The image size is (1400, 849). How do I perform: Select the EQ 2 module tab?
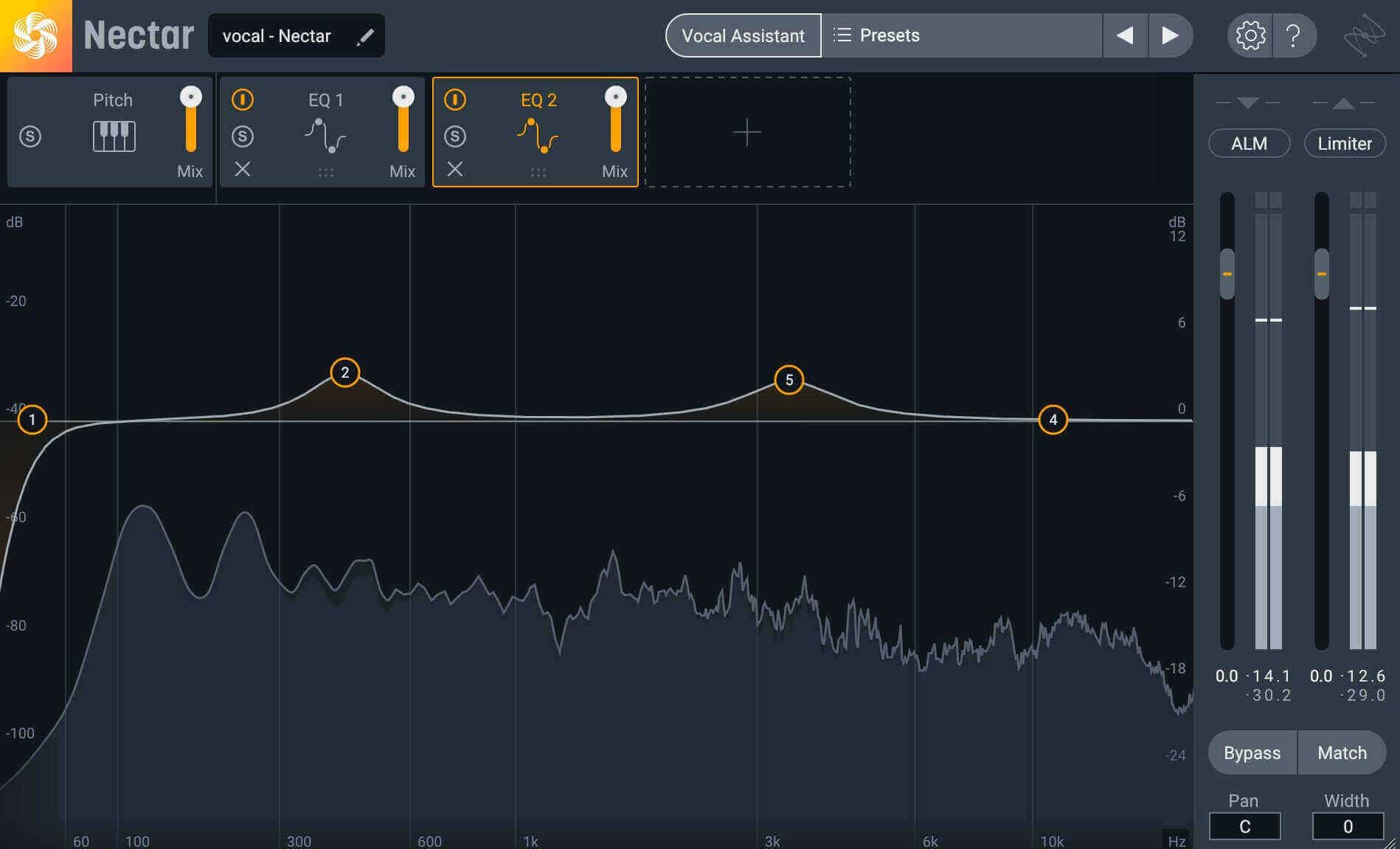click(x=538, y=100)
